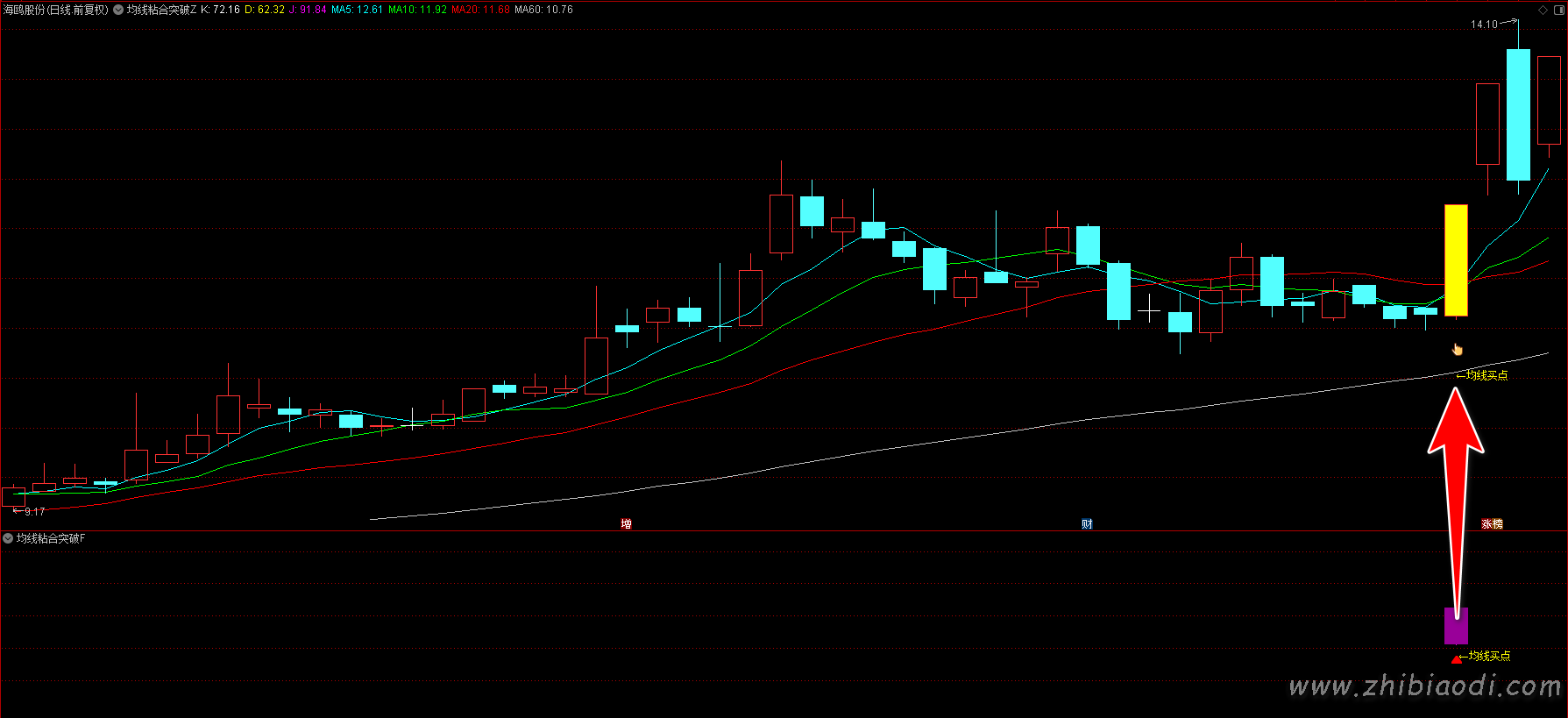
Task: Click the 涨榜 event marker icon
Action: pyautogui.click(x=1492, y=524)
